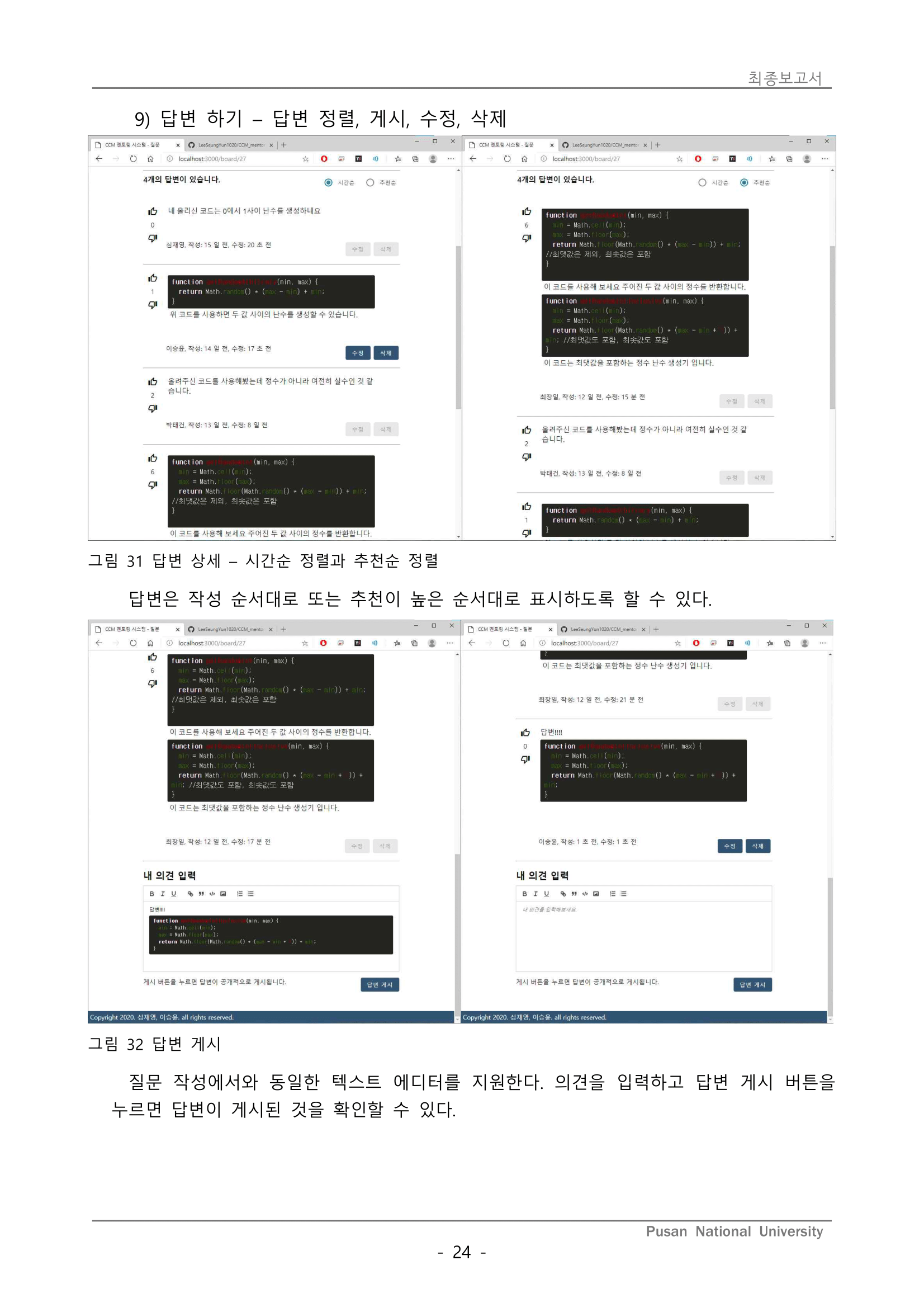
Task: Upvote 박태건's answer in the time-sorted window
Action: point(153,382)
